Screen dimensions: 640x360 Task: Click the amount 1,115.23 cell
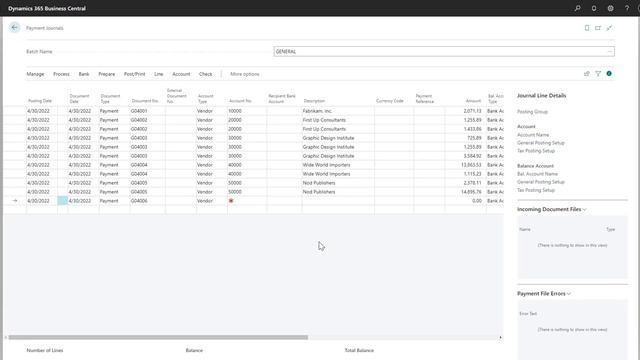[466, 174]
